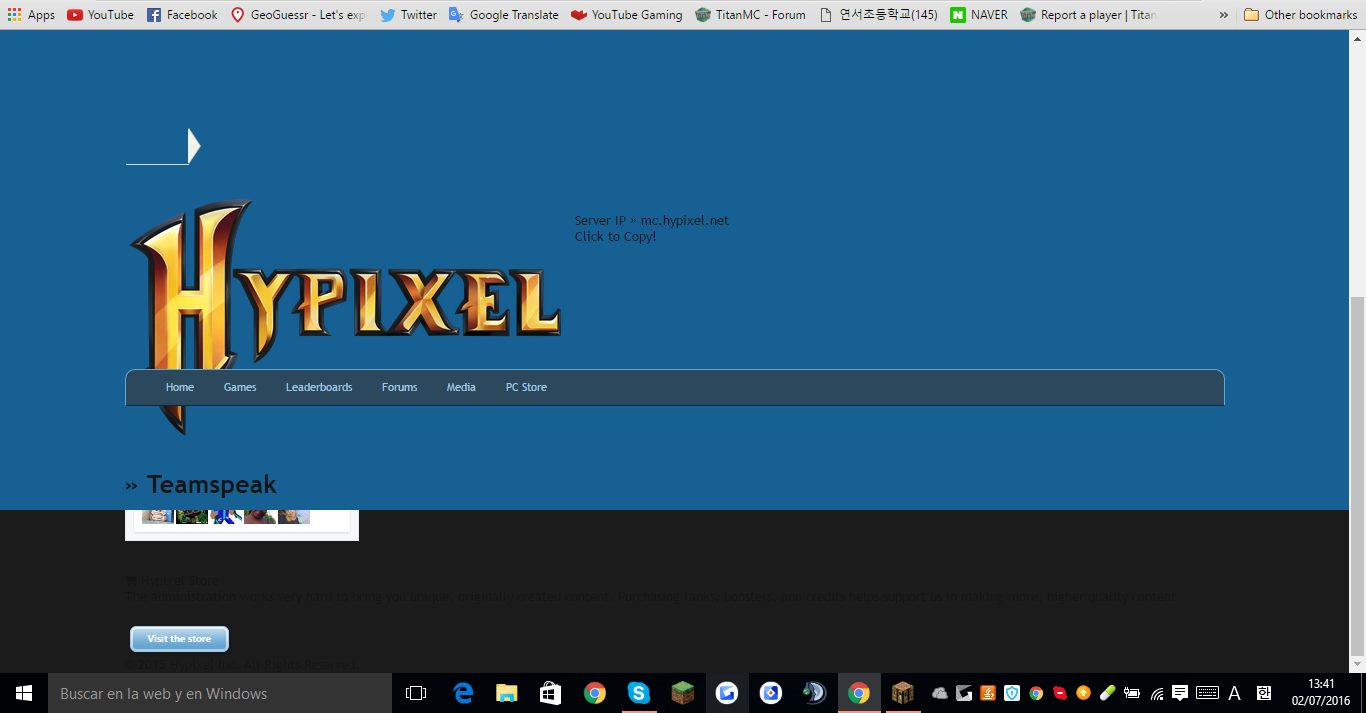This screenshot has height=713, width=1366.
Task: Click the Hypixel logo
Action: tap(345, 315)
